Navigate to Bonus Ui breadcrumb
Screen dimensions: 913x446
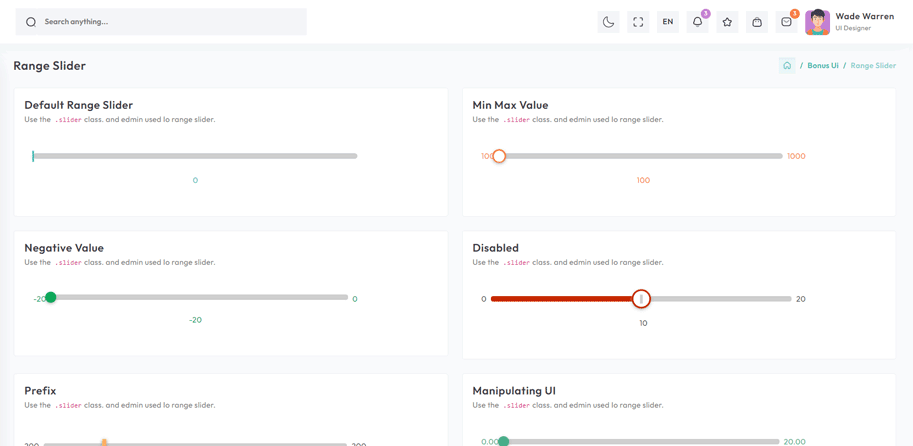pyautogui.click(x=823, y=66)
